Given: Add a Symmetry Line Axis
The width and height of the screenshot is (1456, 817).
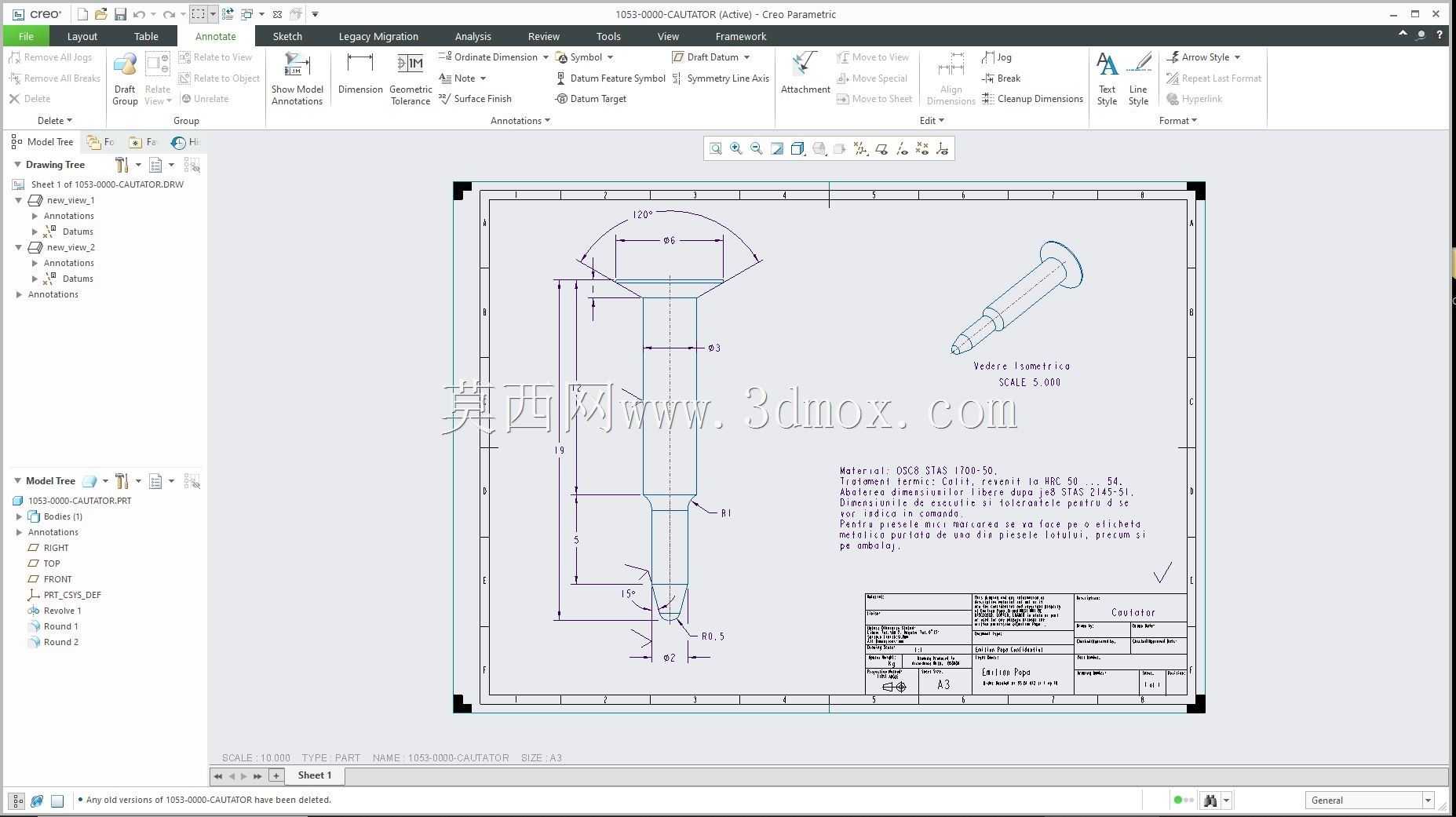Looking at the screenshot, I should coord(721,78).
